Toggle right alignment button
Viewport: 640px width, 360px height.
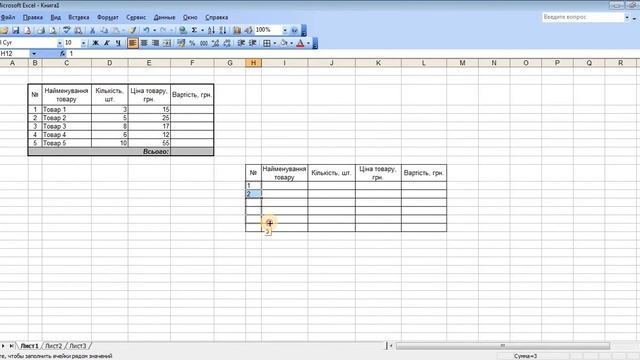(156, 43)
